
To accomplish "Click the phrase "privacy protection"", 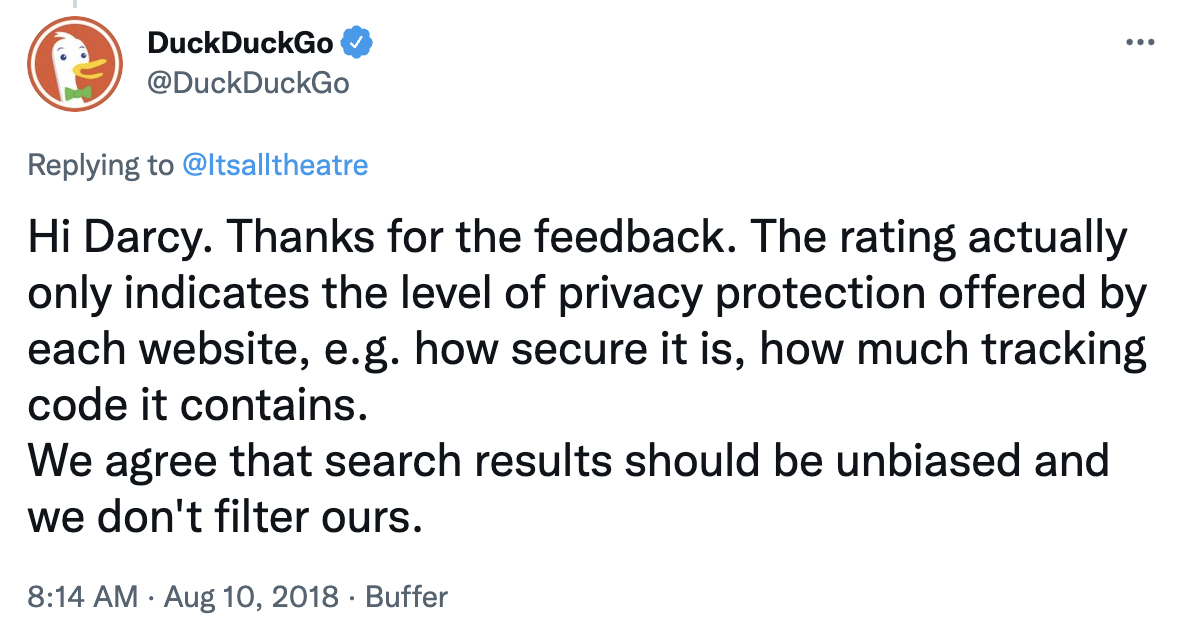I will tap(742, 293).
